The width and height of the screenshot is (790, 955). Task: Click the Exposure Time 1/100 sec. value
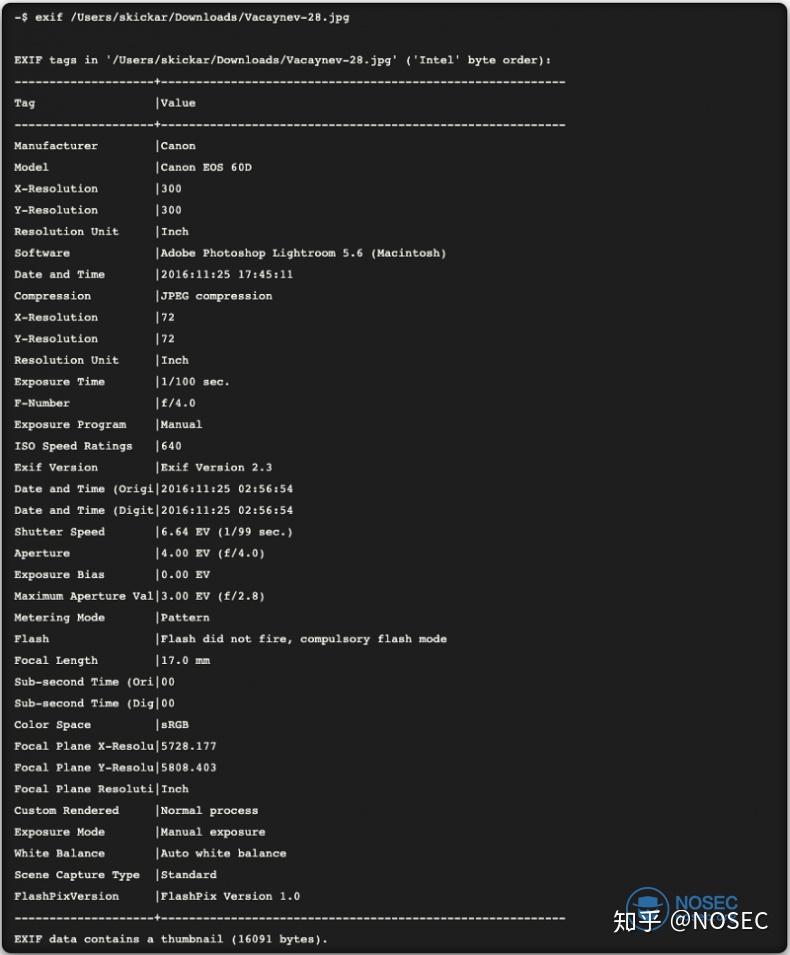coord(195,382)
